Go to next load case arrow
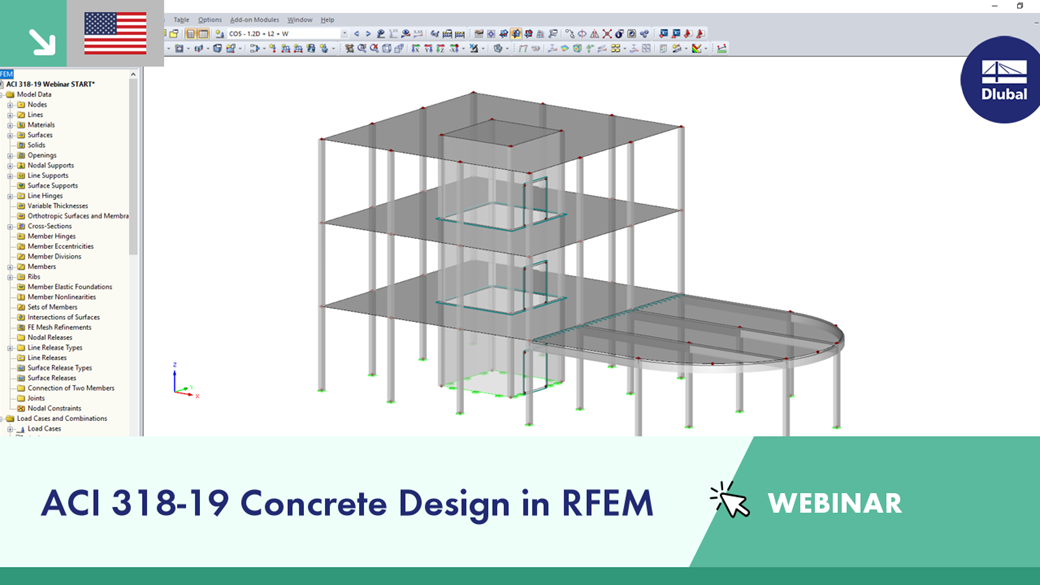Screen dimensions: 1040x585 pos(368,34)
